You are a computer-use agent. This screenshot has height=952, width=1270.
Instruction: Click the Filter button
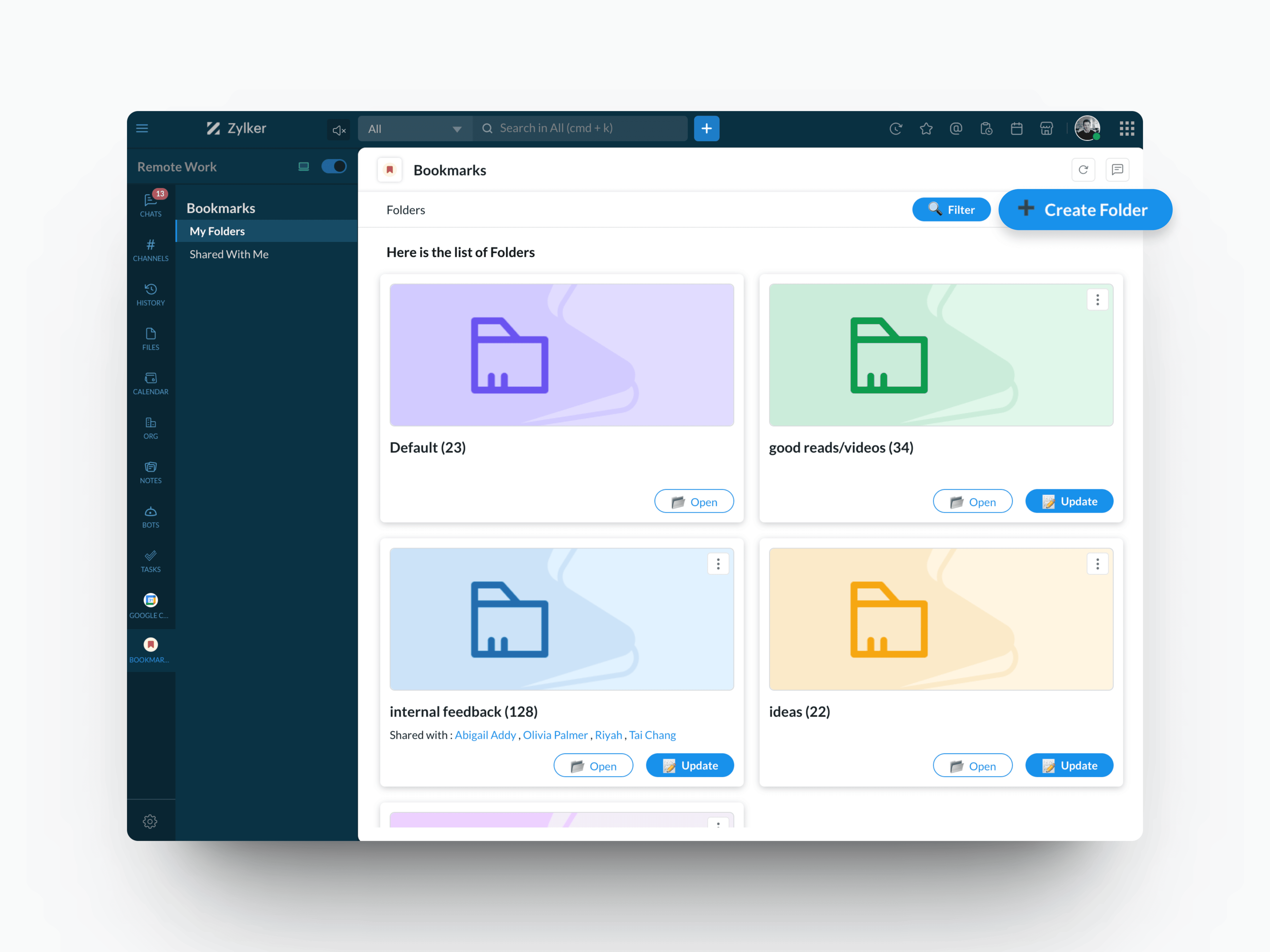[951, 209]
